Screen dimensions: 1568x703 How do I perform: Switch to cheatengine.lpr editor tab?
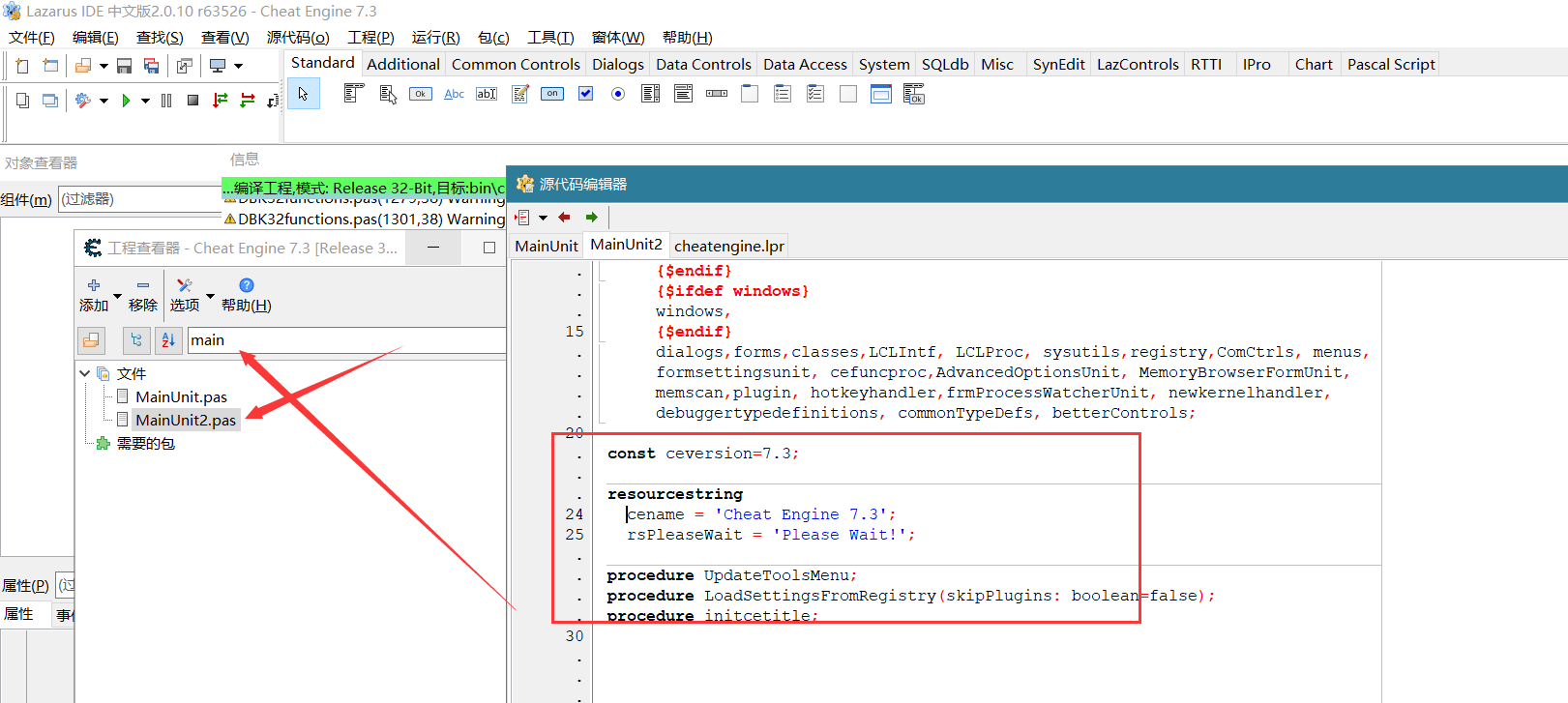pyautogui.click(x=729, y=246)
